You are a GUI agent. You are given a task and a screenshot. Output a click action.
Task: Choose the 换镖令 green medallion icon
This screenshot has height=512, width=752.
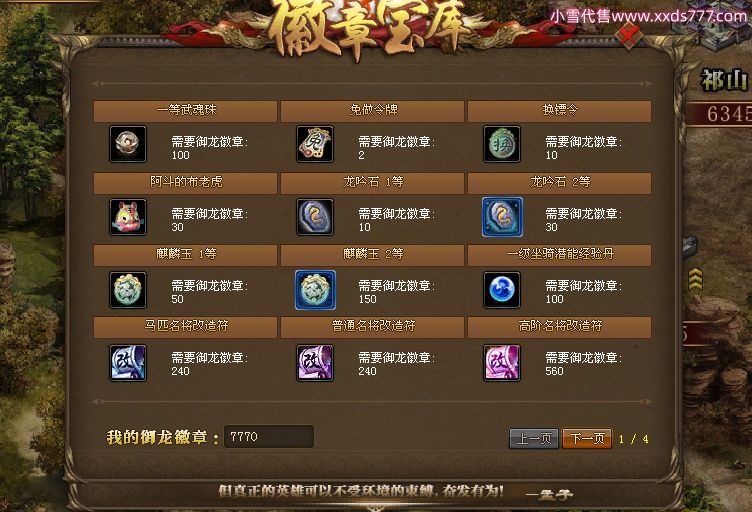tap(502, 144)
